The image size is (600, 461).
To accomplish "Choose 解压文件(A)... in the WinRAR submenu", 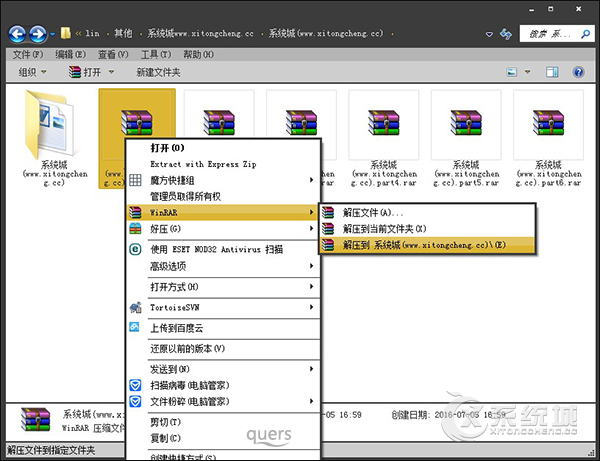I will (427, 212).
